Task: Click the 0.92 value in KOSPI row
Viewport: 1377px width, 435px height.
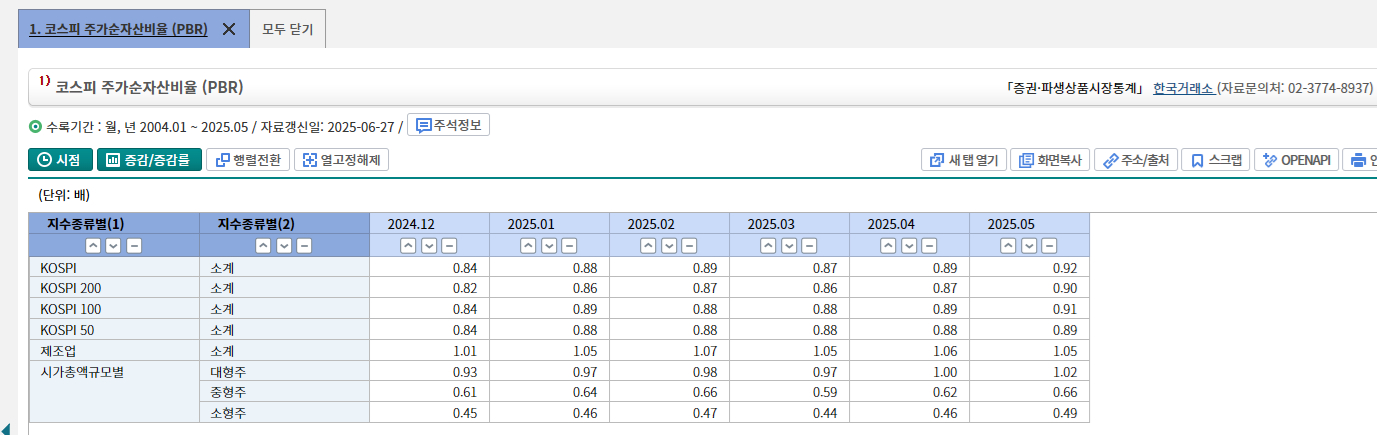Action: (x=1065, y=267)
